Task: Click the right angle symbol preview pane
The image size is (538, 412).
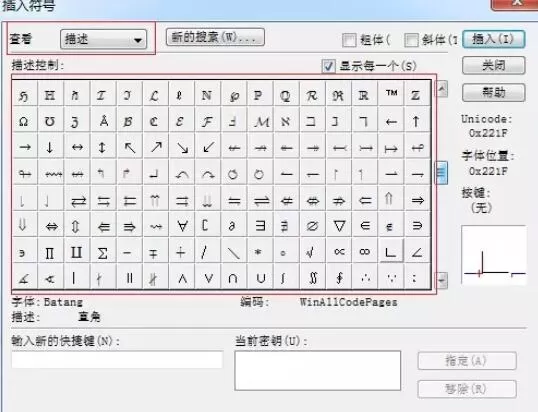Action: coord(494,255)
